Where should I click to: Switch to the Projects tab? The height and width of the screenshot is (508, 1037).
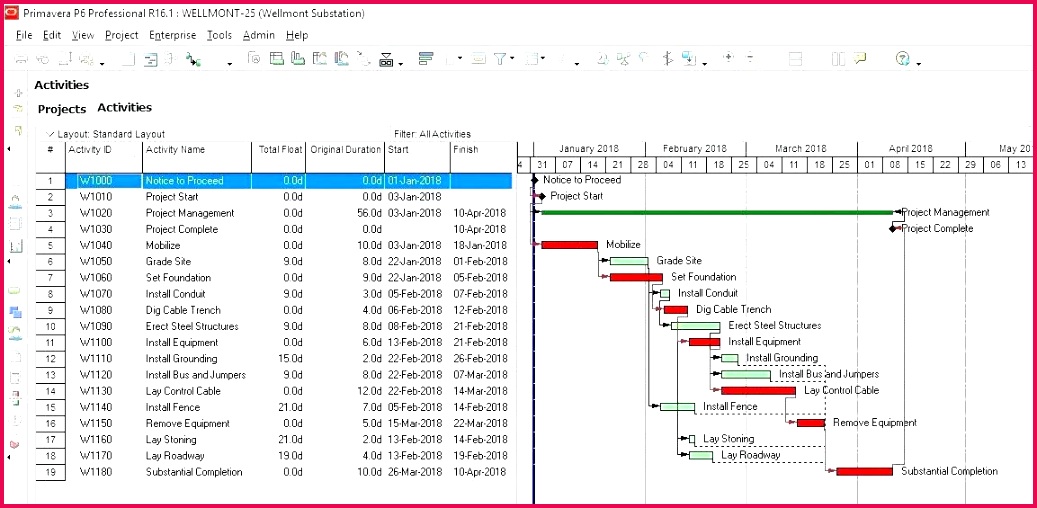pyautogui.click(x=62, y=108)
